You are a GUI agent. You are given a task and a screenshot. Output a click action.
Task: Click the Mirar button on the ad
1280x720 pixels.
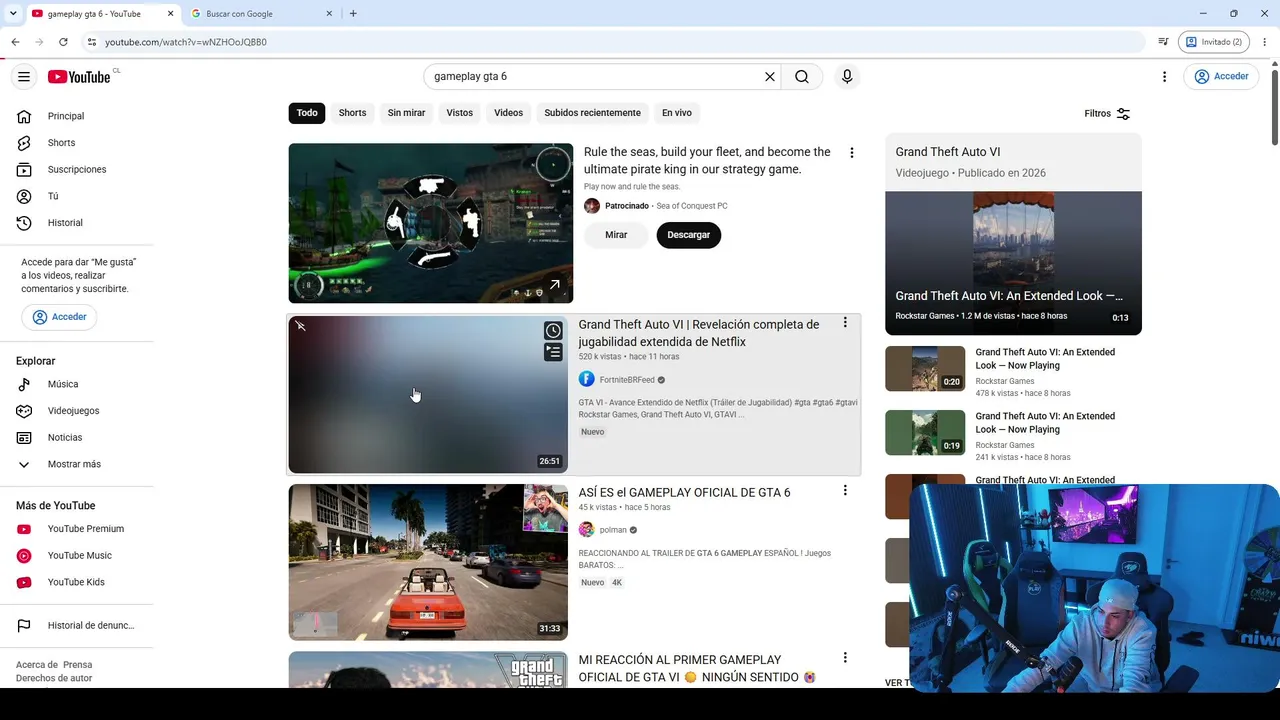pyautogui.click(x=616, y=235)
